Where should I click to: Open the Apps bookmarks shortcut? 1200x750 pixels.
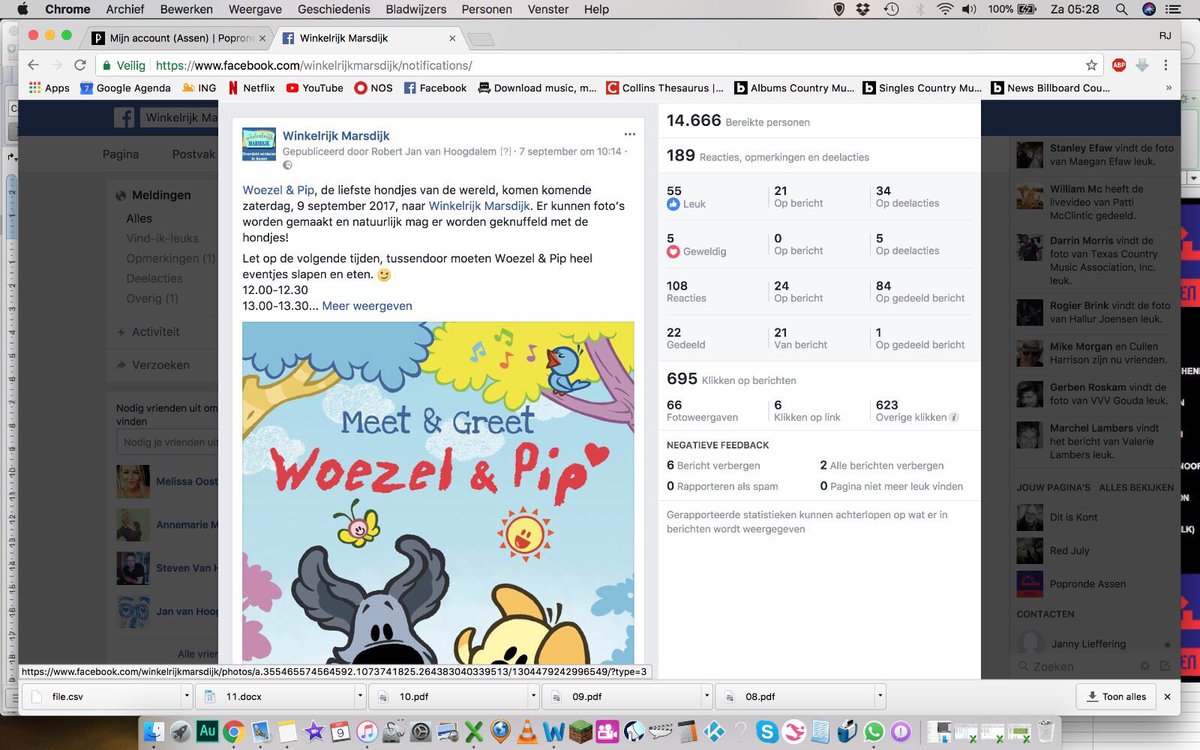click(x=49, y=88)
